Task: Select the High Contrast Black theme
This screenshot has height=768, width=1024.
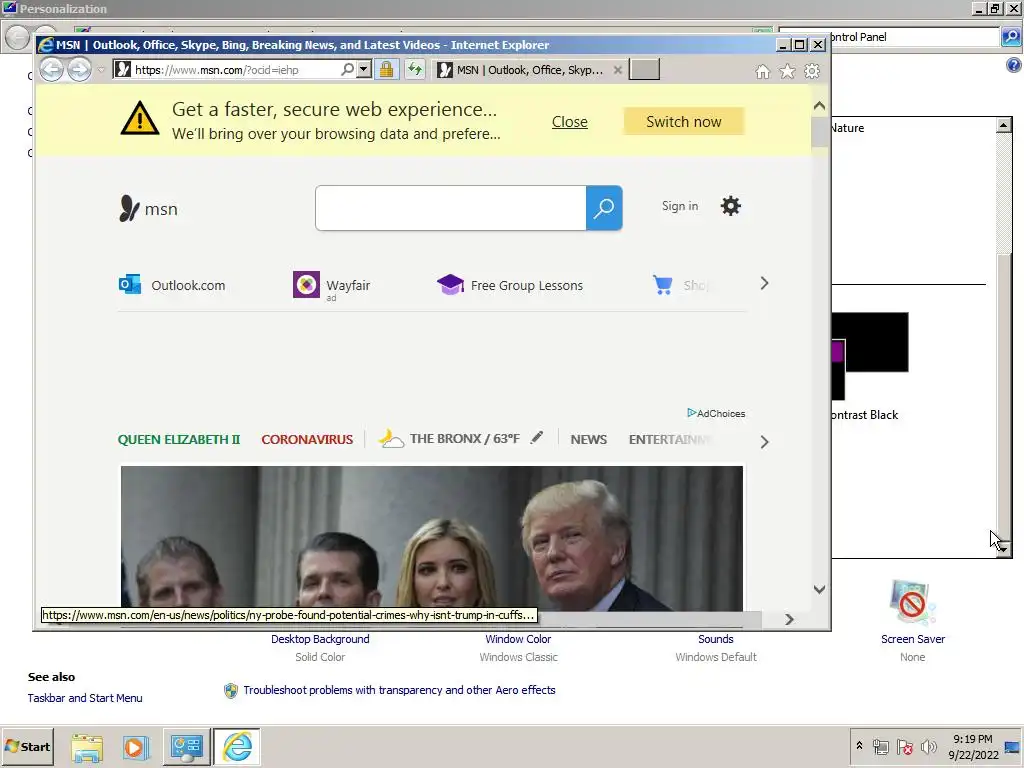Action: 871,366
